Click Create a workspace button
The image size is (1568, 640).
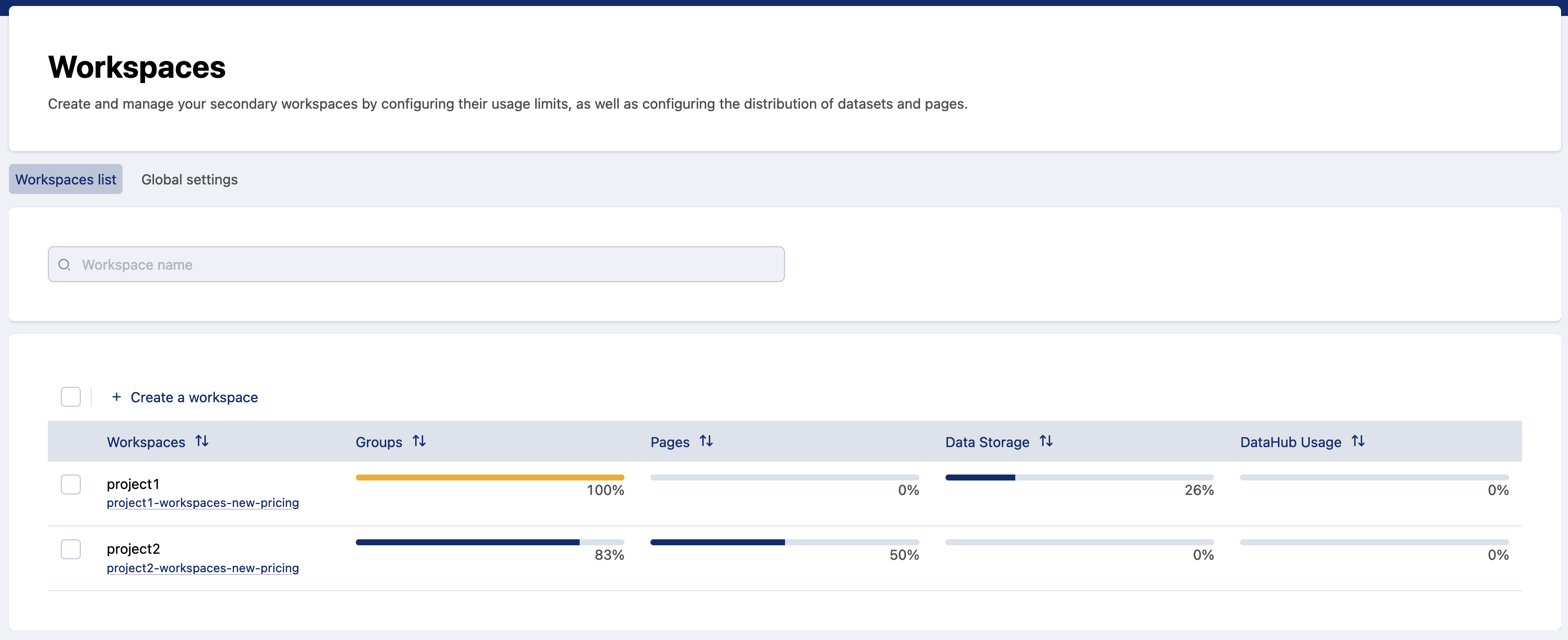point(193,398)
